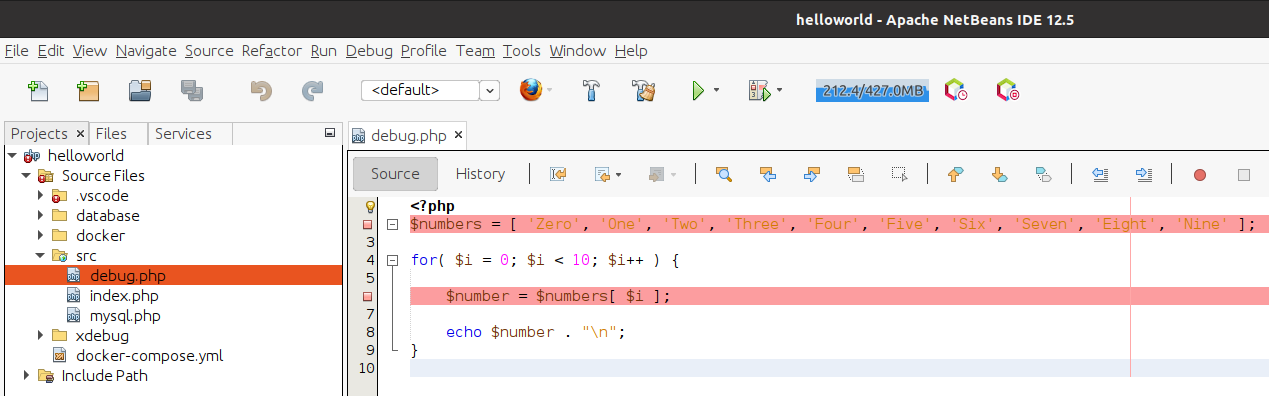Click the Debug Project icon

[760, 91]
